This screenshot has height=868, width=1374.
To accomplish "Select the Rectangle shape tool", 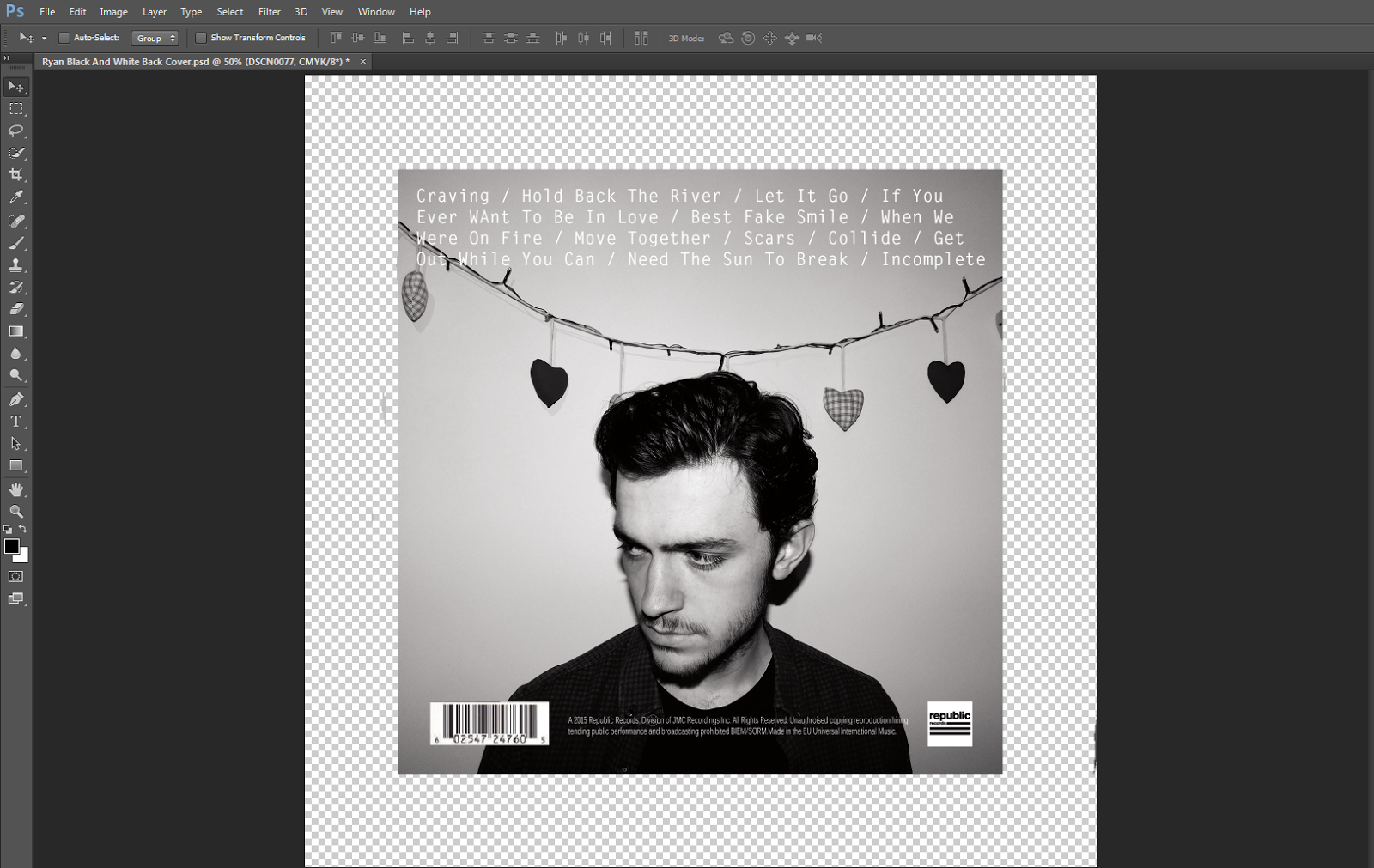I will point(16,465).
